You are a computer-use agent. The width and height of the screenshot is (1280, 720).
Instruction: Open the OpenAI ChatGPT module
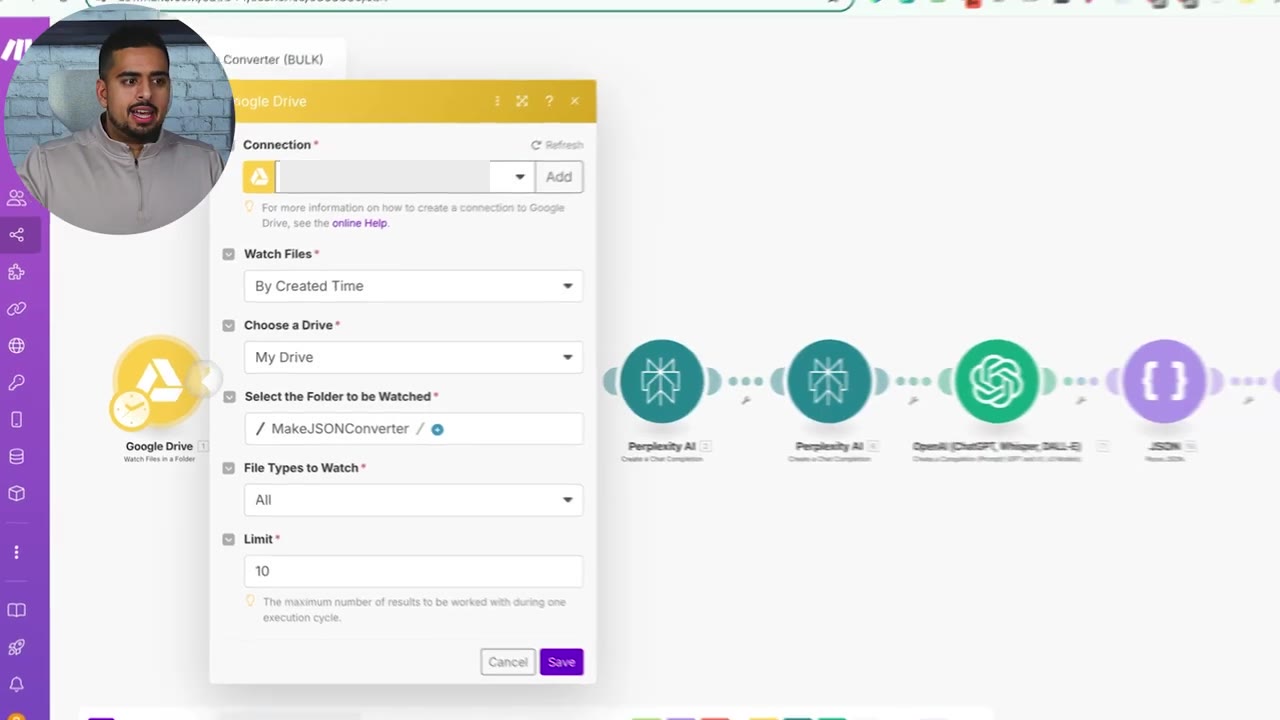tap(996, 381)
